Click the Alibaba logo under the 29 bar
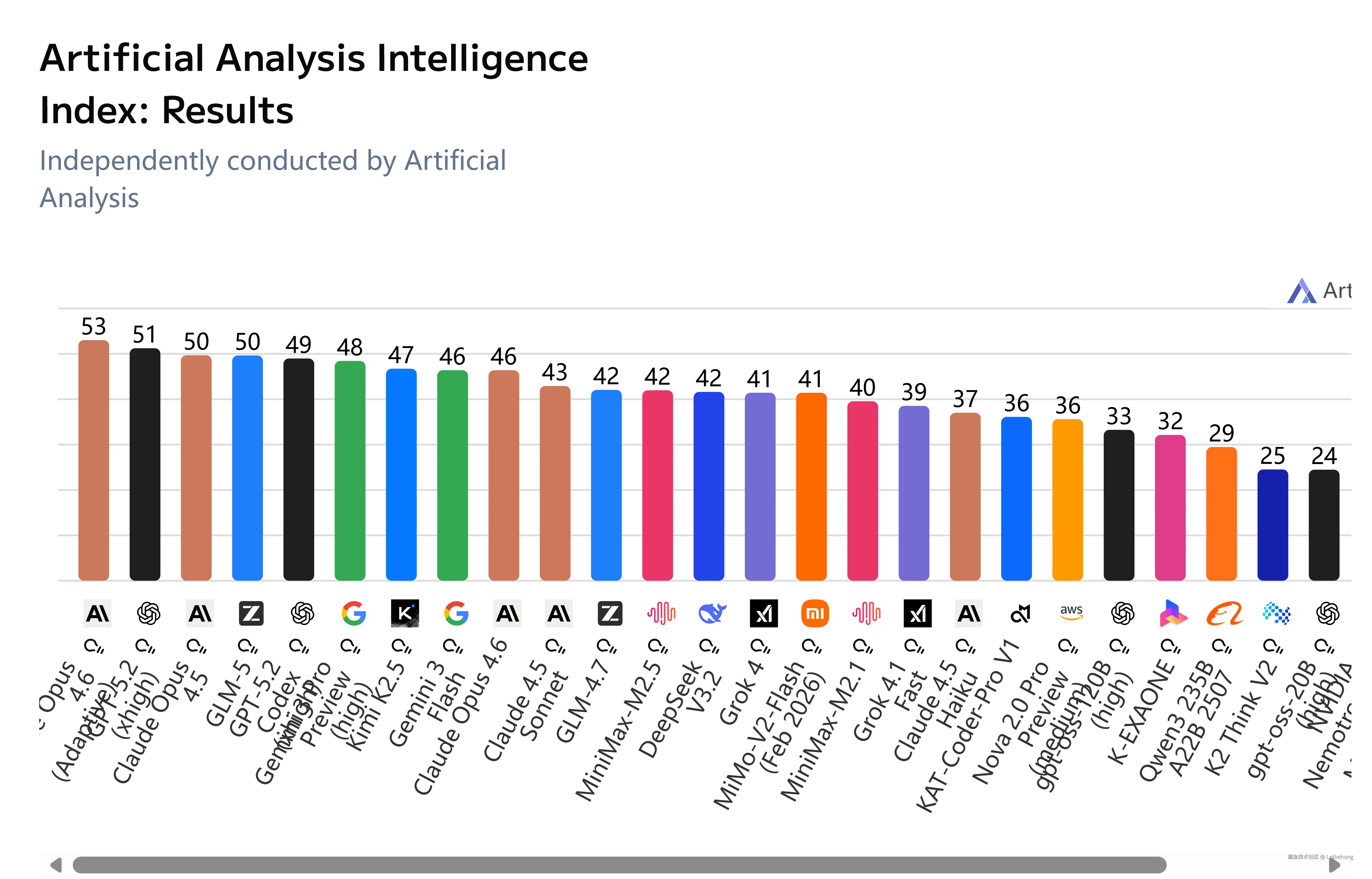 pos(1225,614)
